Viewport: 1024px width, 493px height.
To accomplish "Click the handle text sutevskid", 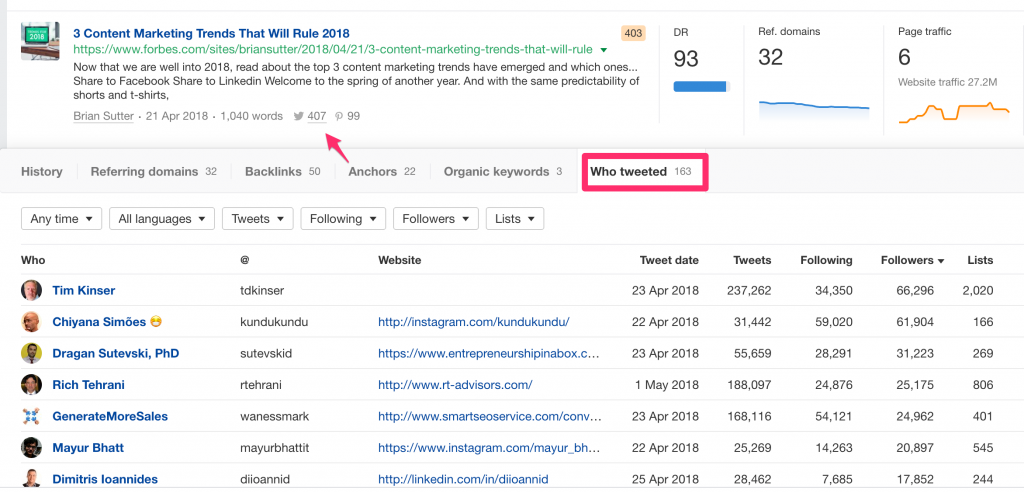I will (266, 353).
